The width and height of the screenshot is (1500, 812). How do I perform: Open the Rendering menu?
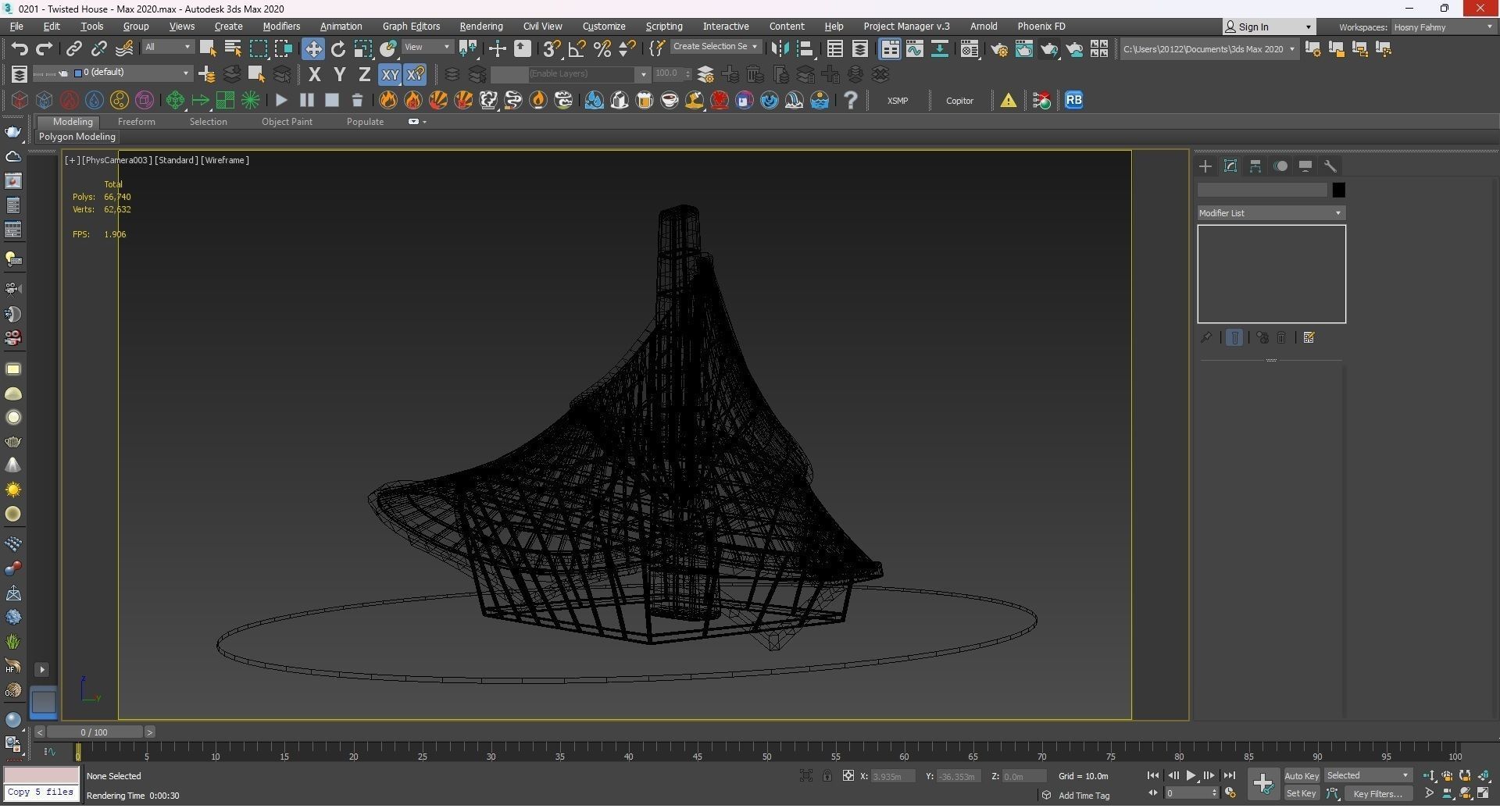click(480, 26)
